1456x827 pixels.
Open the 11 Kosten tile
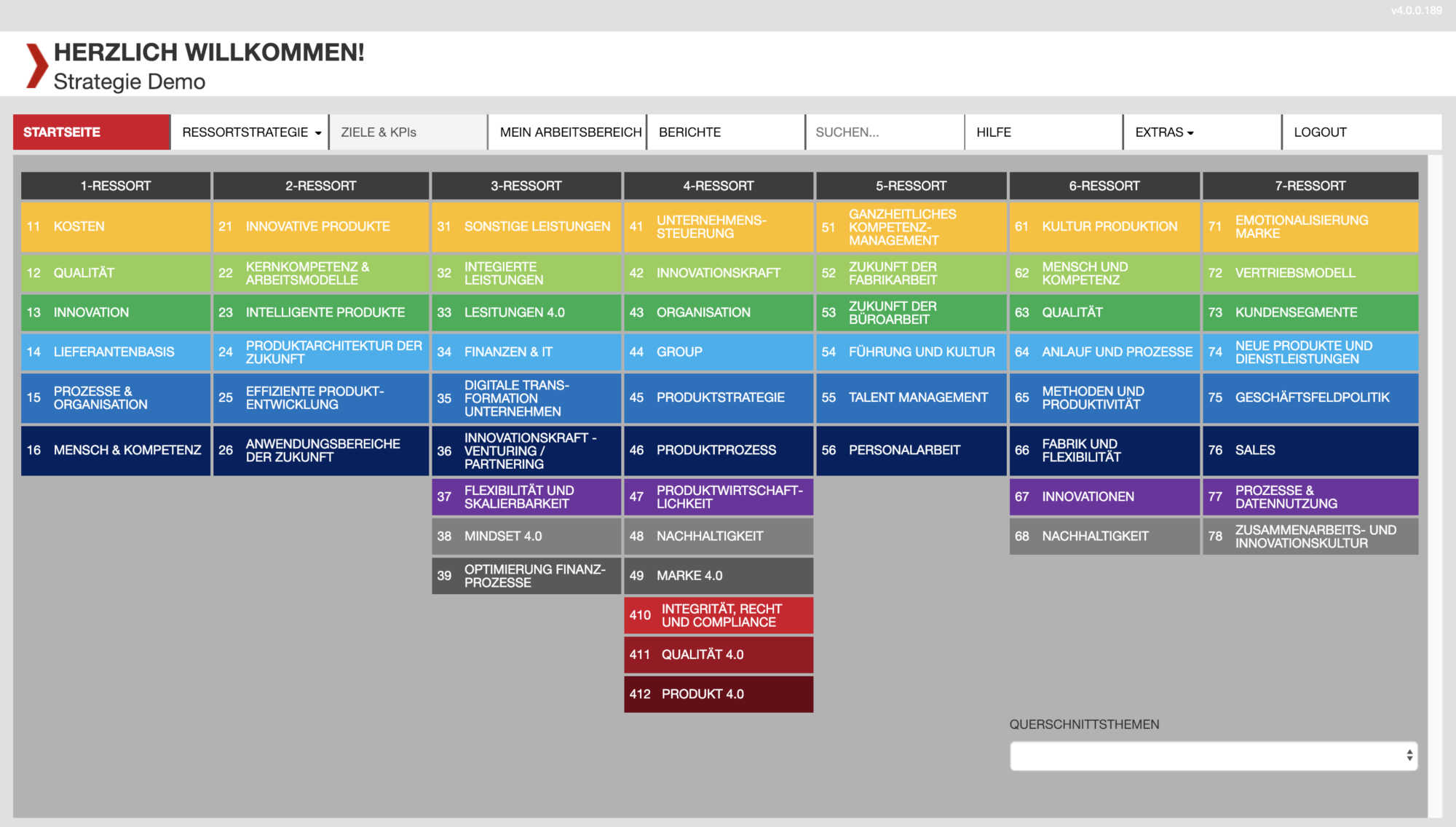116,226
